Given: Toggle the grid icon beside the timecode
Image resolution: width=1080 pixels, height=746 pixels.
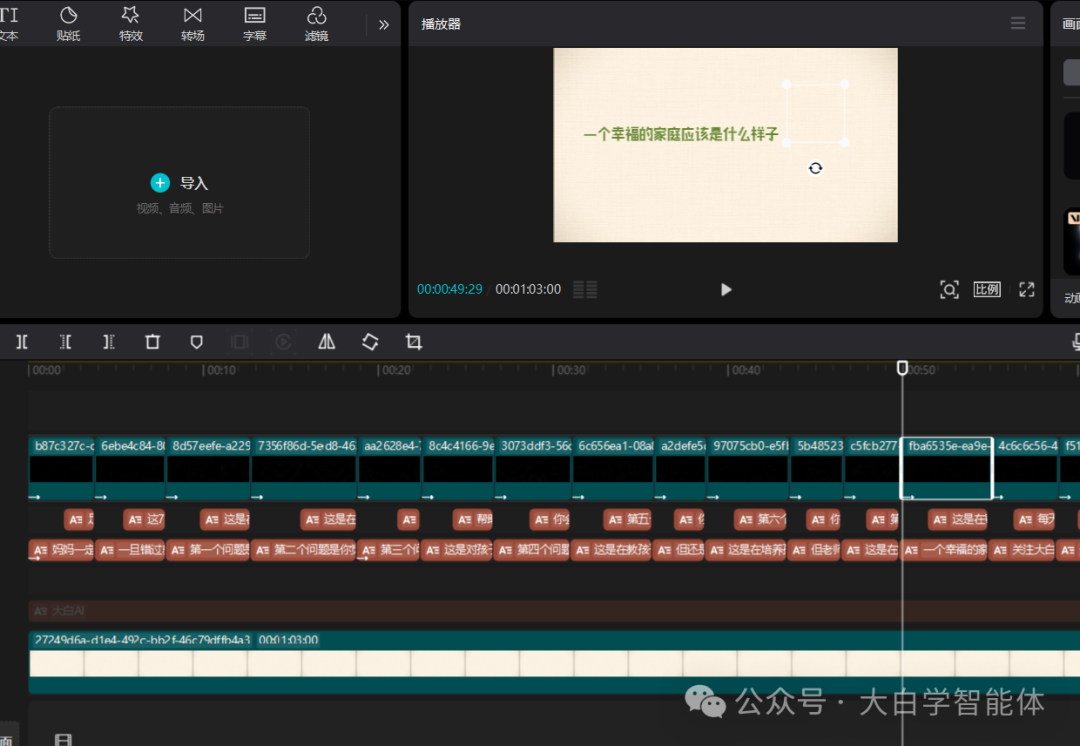Looking at the screenshot, I should click(x=585, y=289).
